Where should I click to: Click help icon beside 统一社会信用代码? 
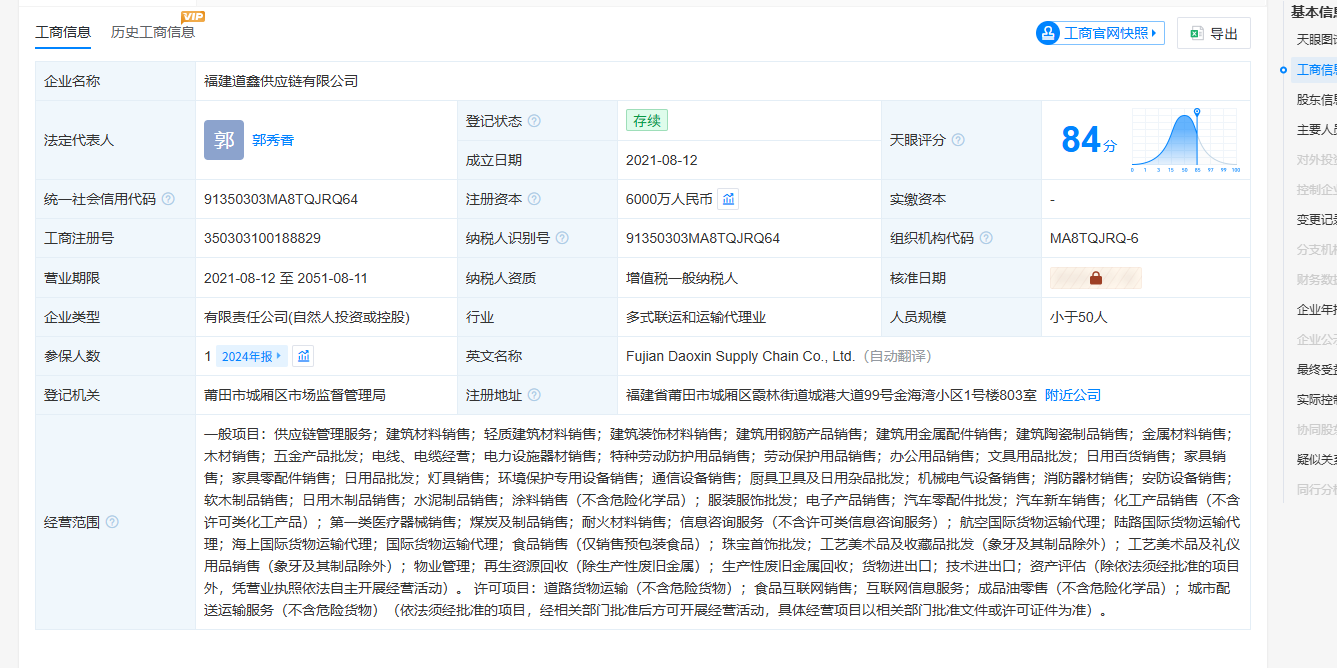pos(168,199)
